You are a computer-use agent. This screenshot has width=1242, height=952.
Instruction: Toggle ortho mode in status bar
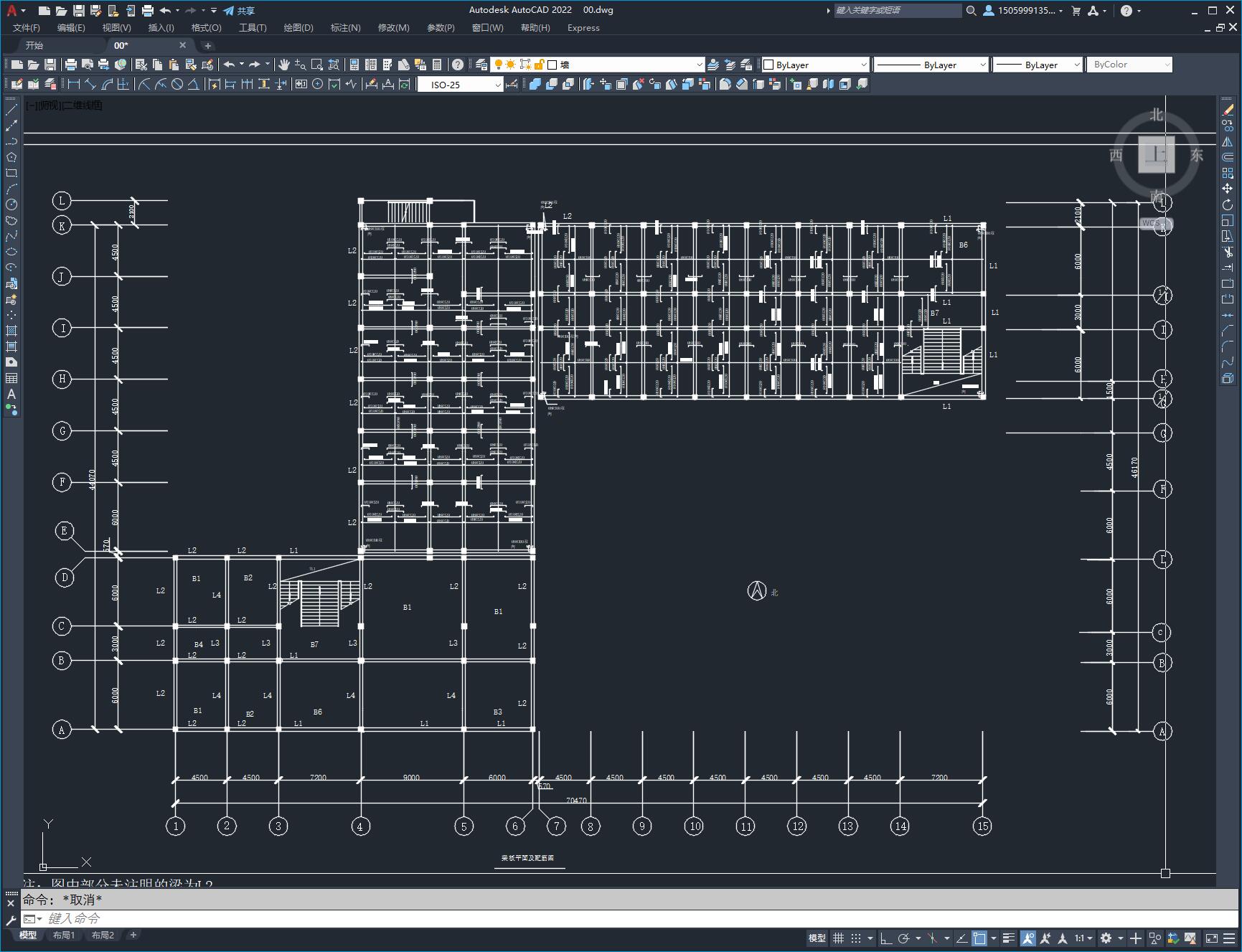[886, 938]
